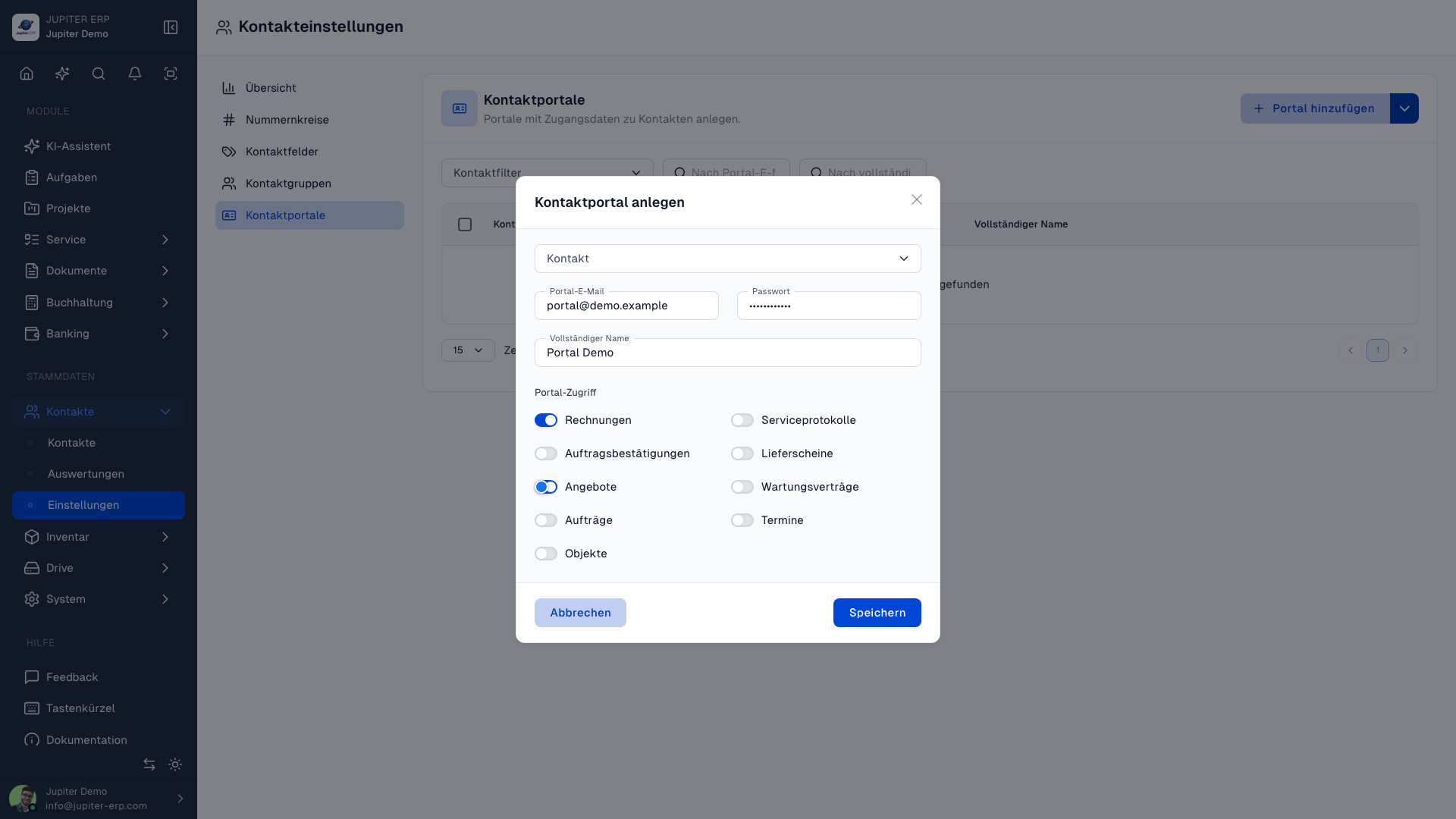The width and height of the screenshot is (1456, 819).
Task: Expand Buchhaltung module submenu
Action: click(x=99, y=303)
